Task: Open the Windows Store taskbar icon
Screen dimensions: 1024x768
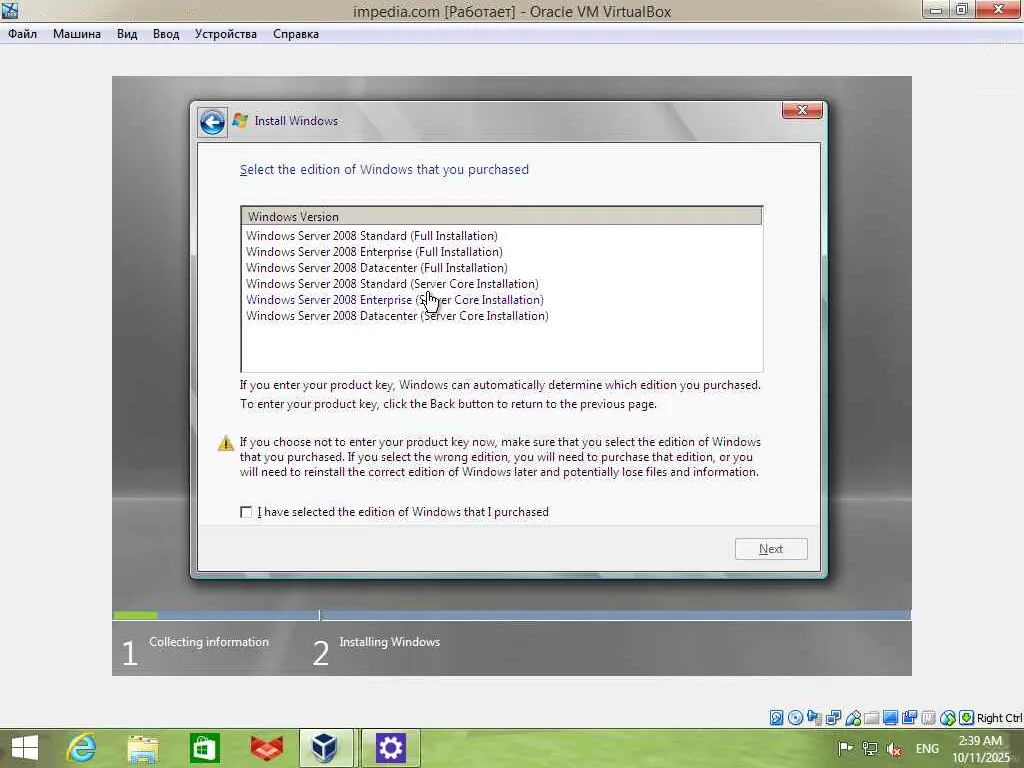Action: click(204, 748)
